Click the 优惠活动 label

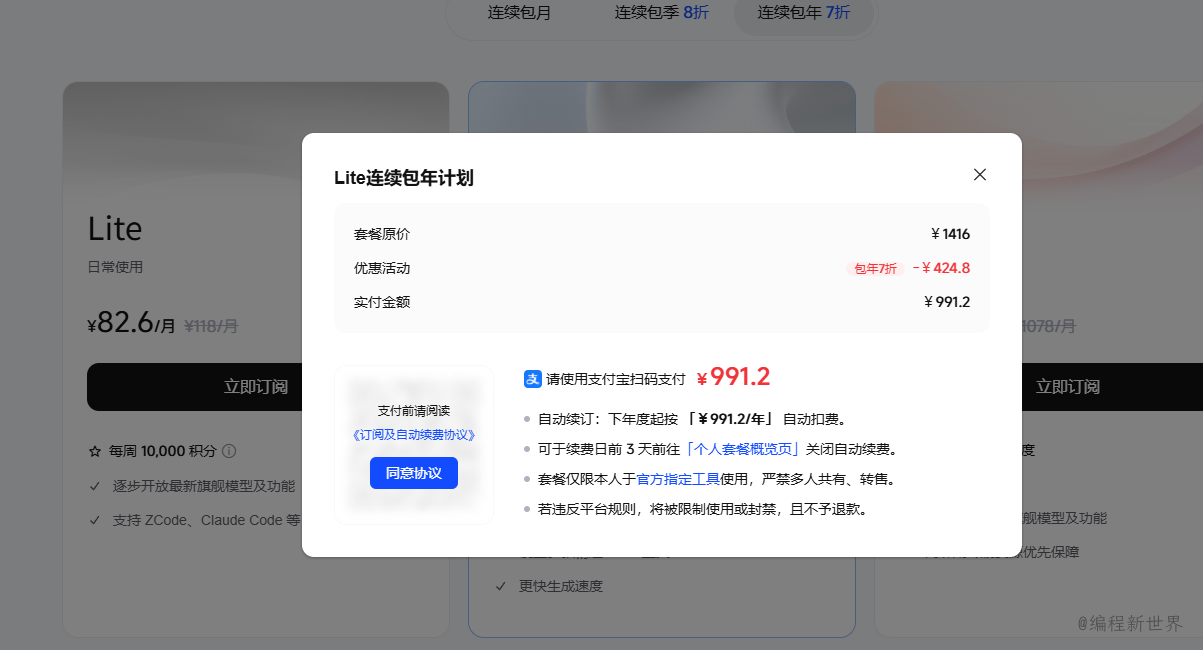[x=382, y=268]
